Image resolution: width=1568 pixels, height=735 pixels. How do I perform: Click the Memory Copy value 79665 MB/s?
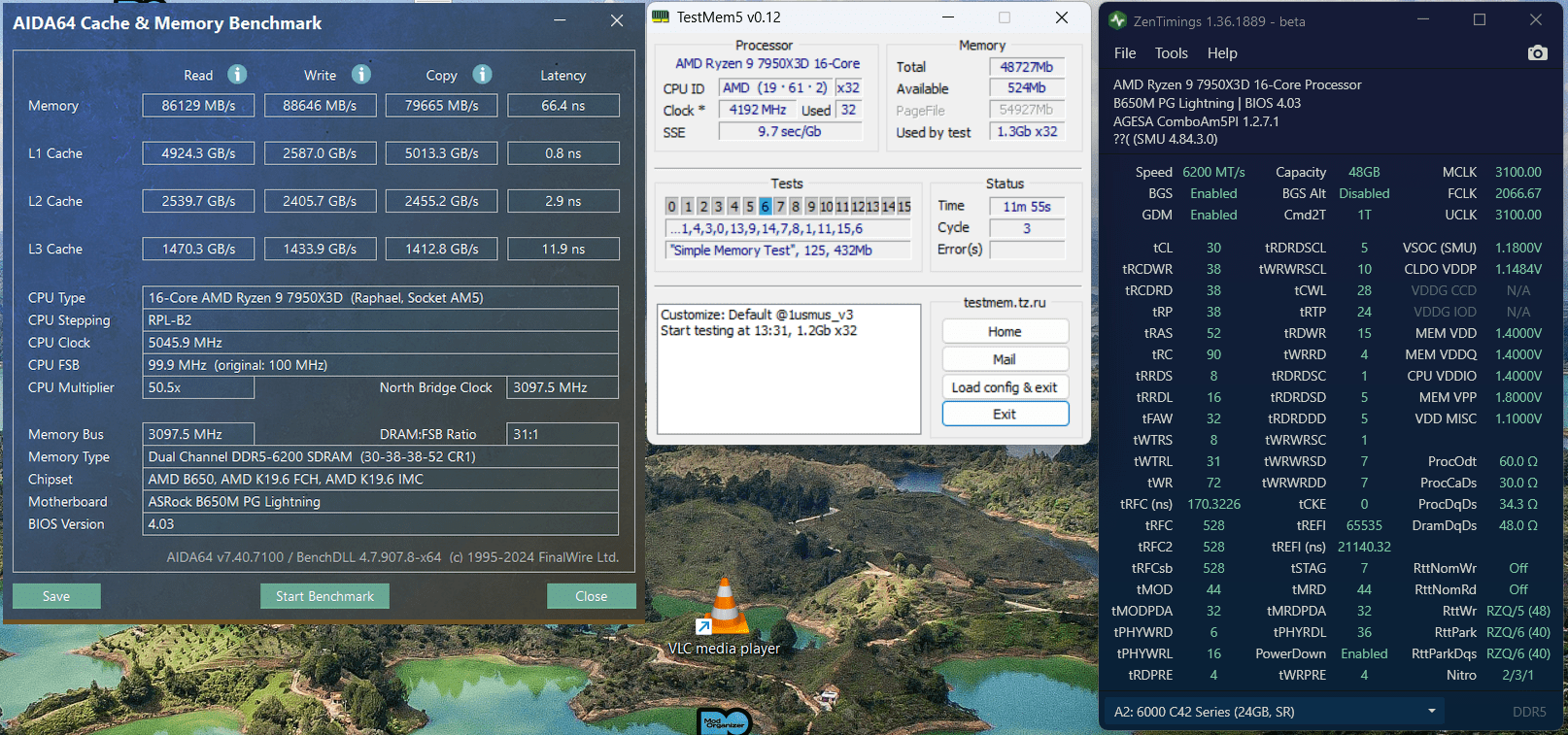[441, 106]
